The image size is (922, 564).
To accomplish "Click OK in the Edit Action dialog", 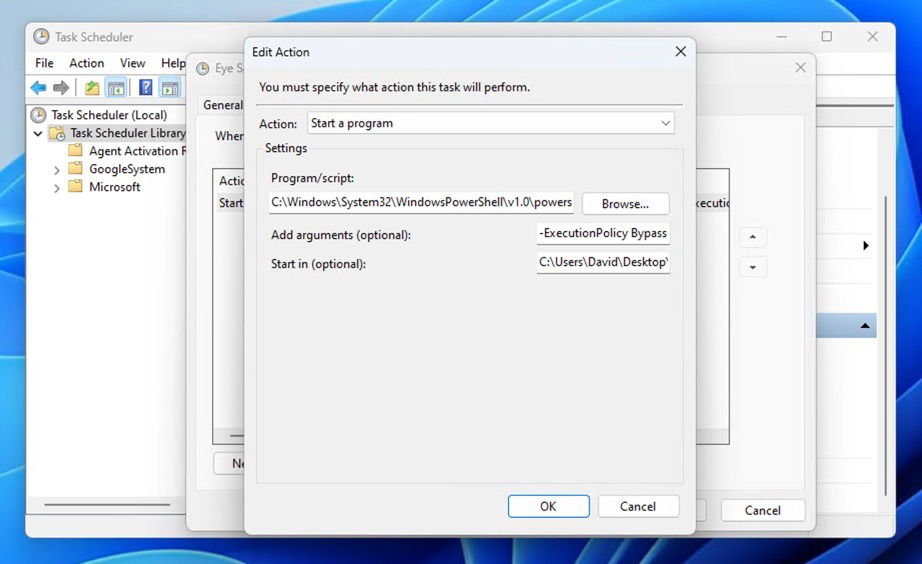I will 549,506.
